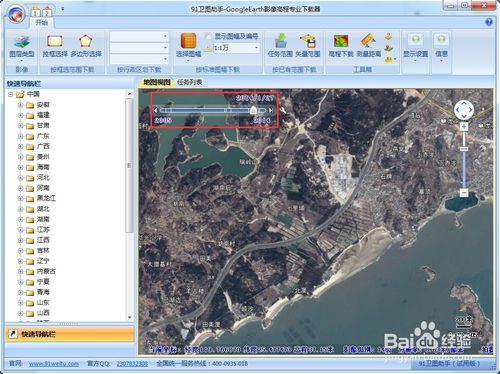Viewport: 500px width, 374px height.
Task: Click quick access toolbar icon labeled 2
Action: pyautogui.click(x=47, y=12)
